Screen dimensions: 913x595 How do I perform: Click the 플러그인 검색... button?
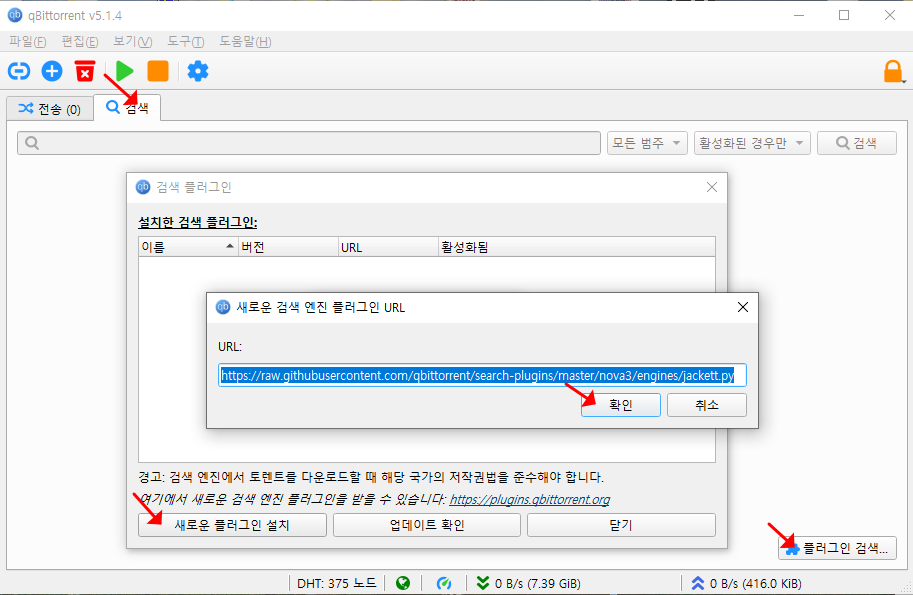point(838,548)
